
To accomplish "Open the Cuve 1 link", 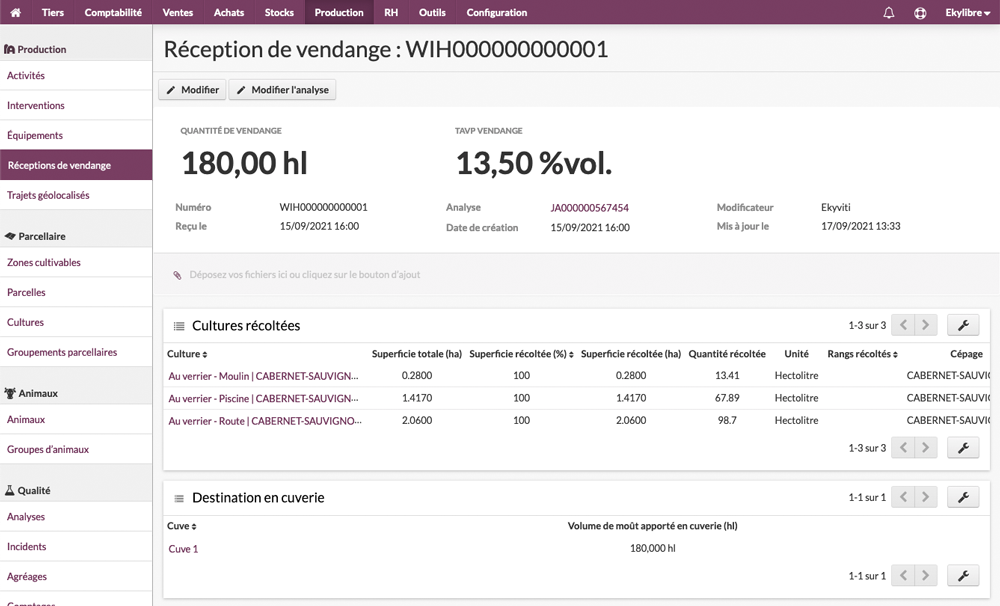I will click(183, 549).
